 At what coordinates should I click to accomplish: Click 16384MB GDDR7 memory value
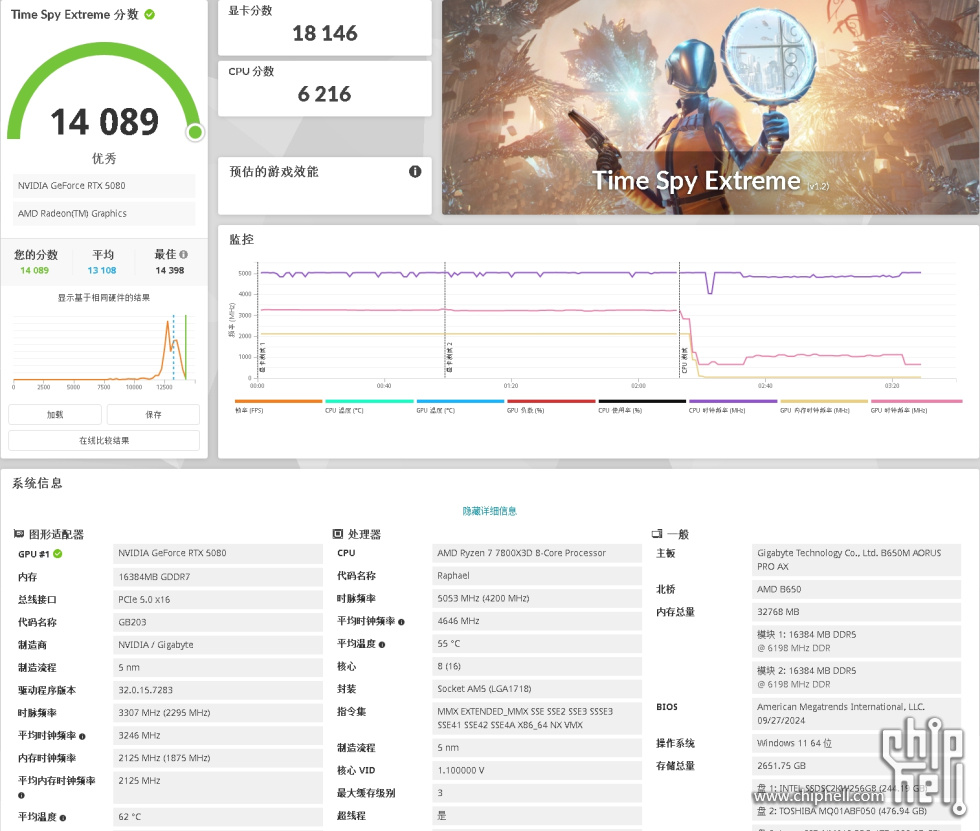(x=218, y=577)
